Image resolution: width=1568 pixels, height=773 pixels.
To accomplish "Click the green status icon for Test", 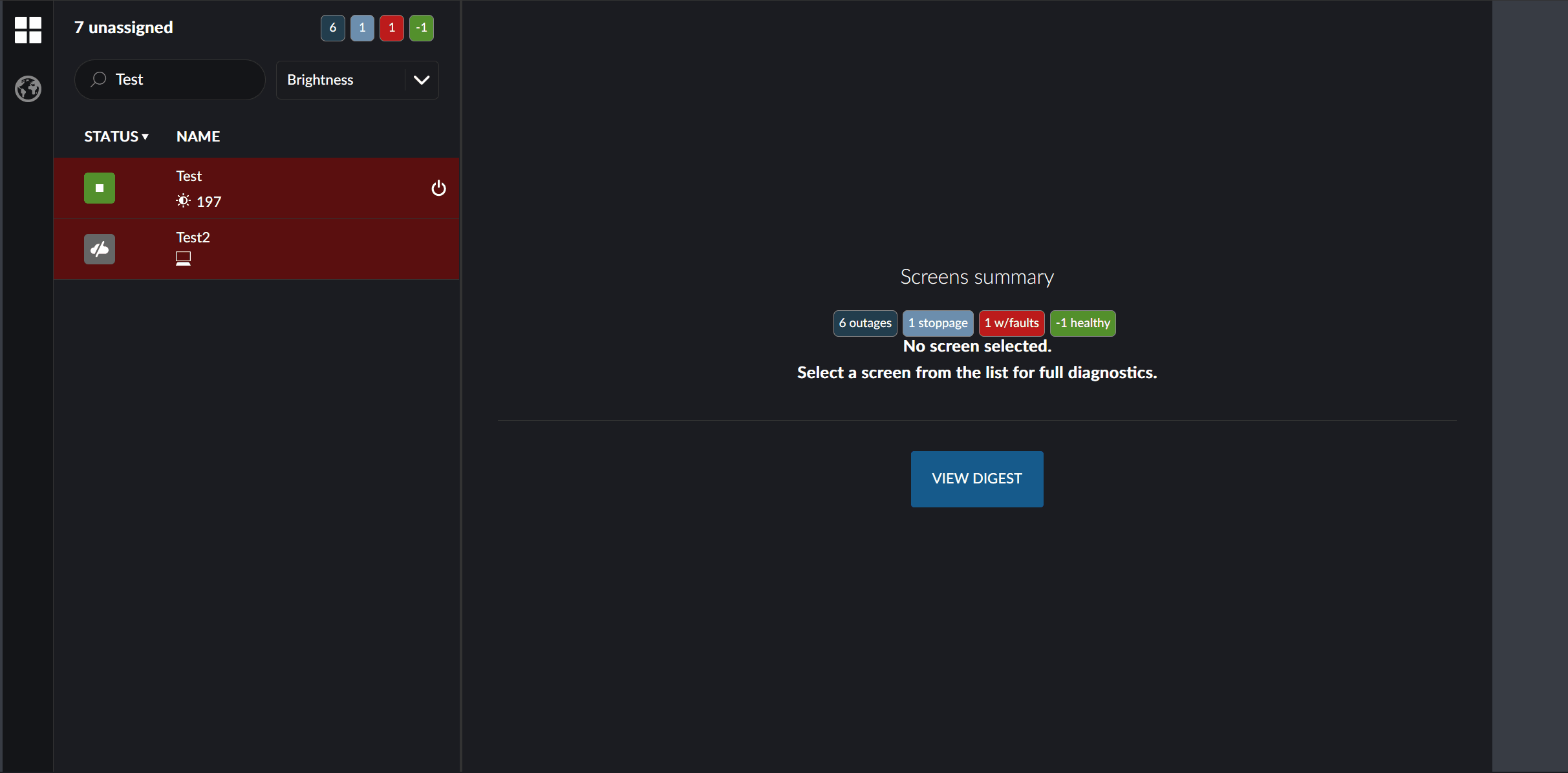I will (100, 188).
